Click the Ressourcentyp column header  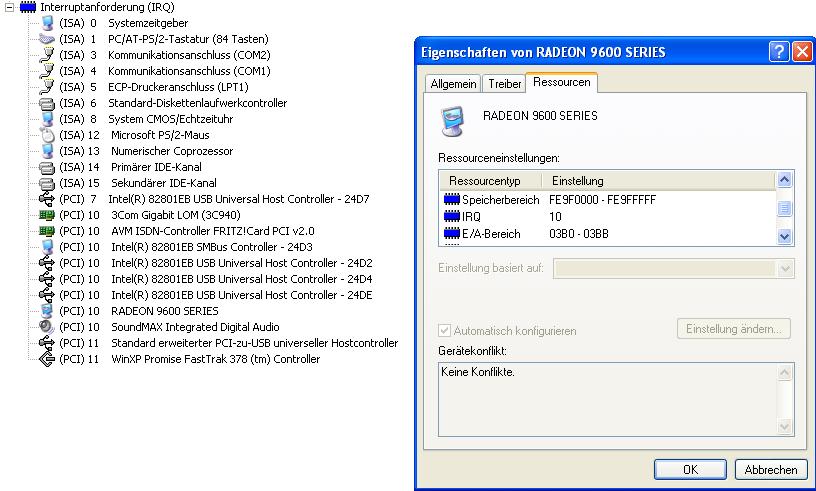click(490, 181)
